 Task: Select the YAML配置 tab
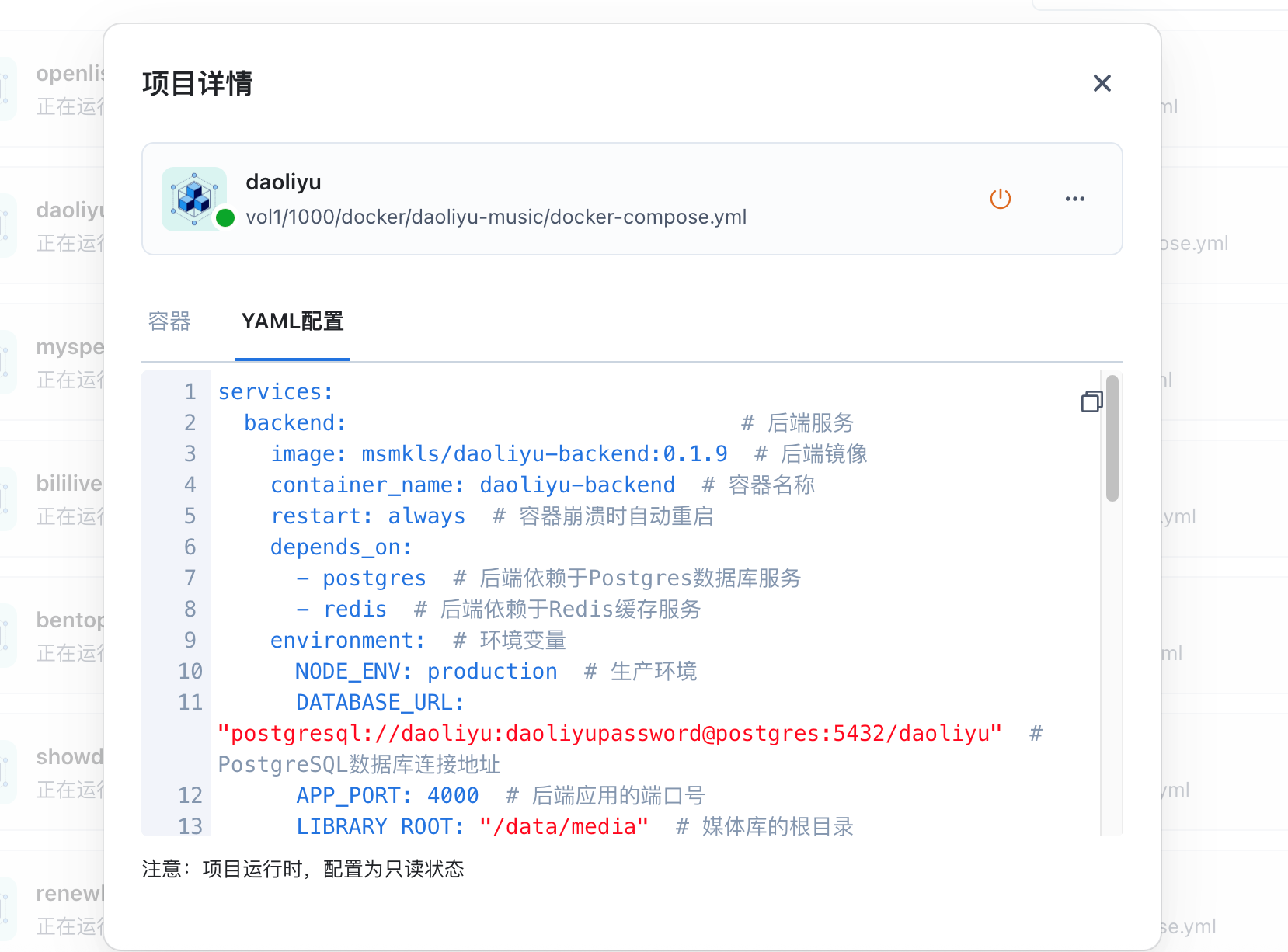pos(292,321)
